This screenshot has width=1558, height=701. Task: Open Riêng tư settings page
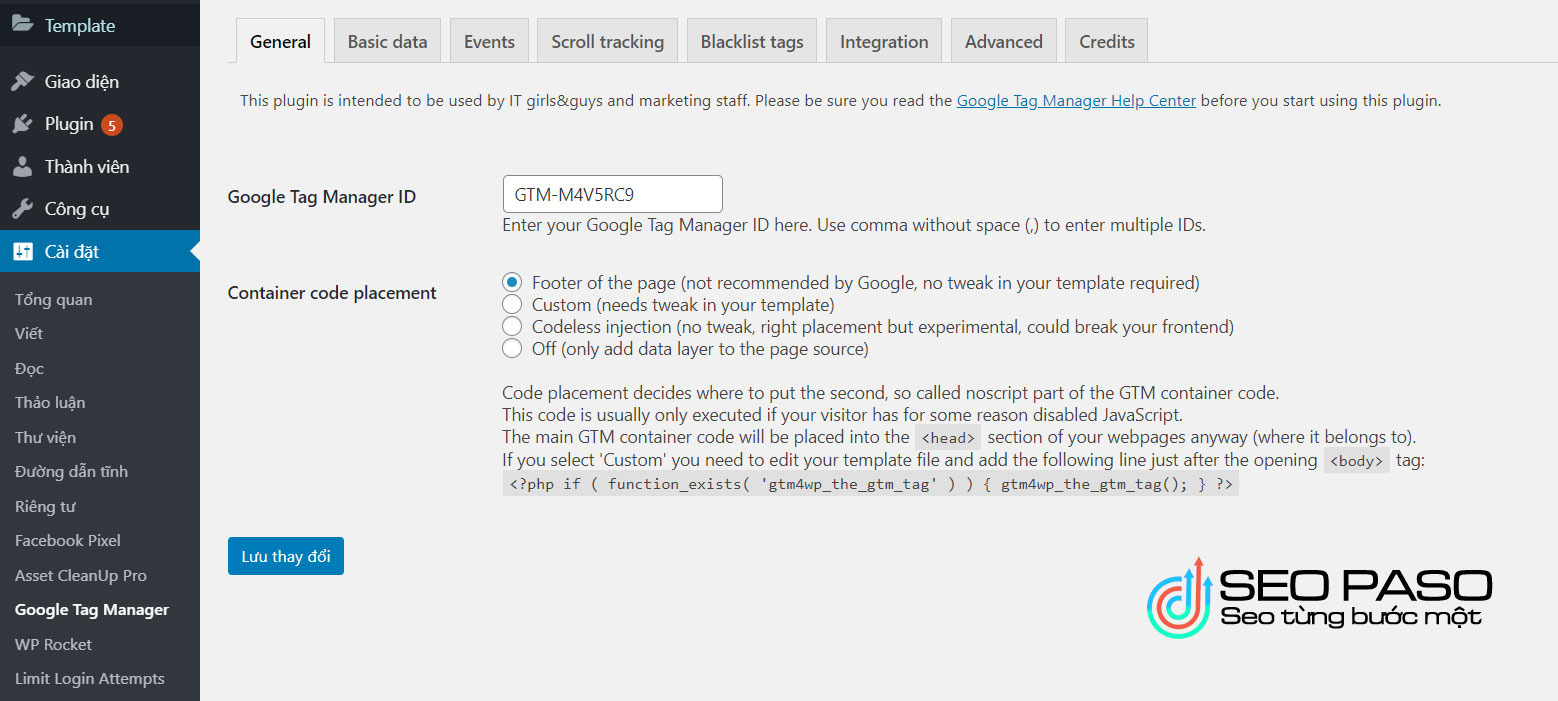(45, 506)
